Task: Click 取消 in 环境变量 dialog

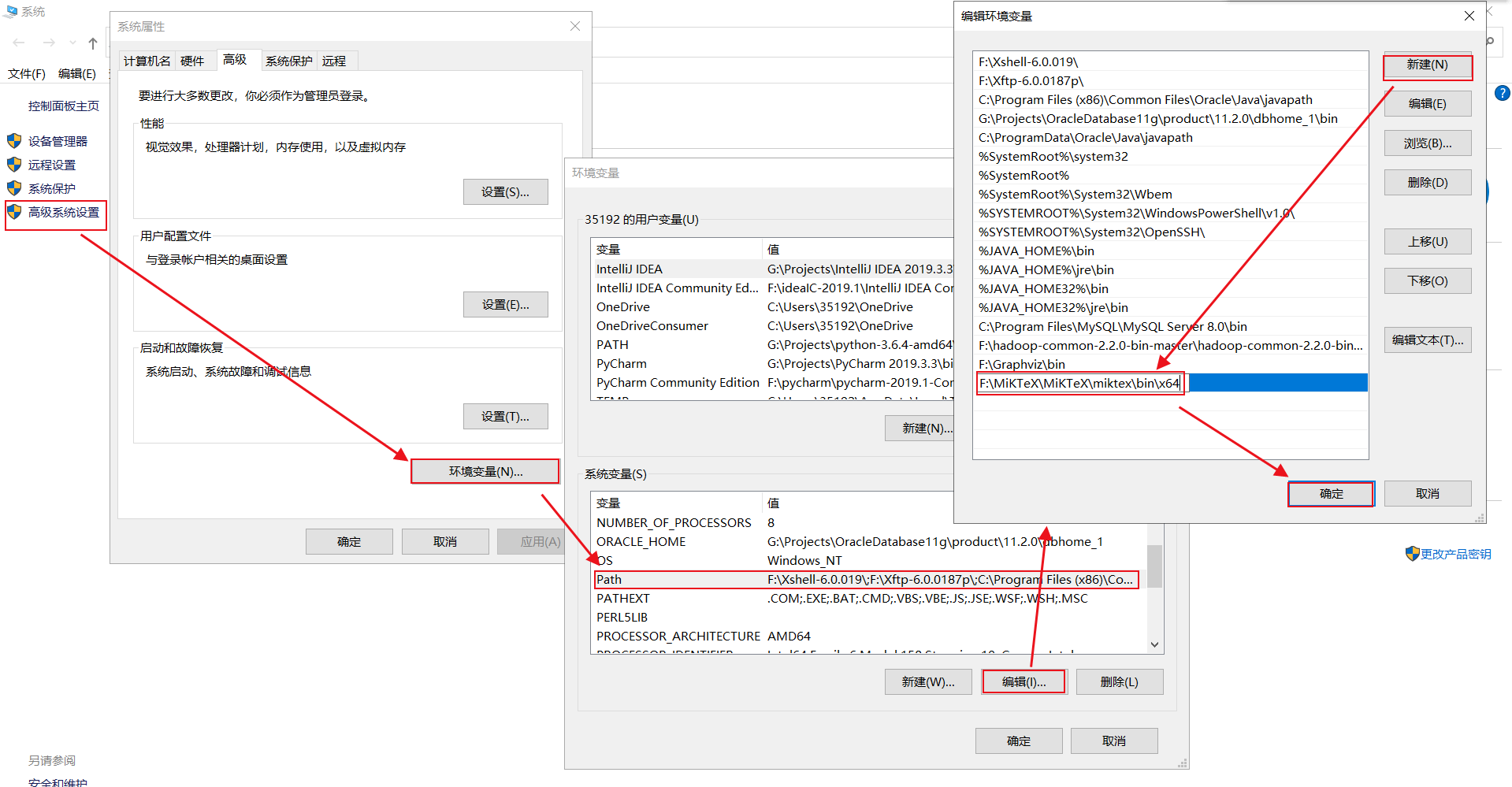Action: click(1114, 741)
